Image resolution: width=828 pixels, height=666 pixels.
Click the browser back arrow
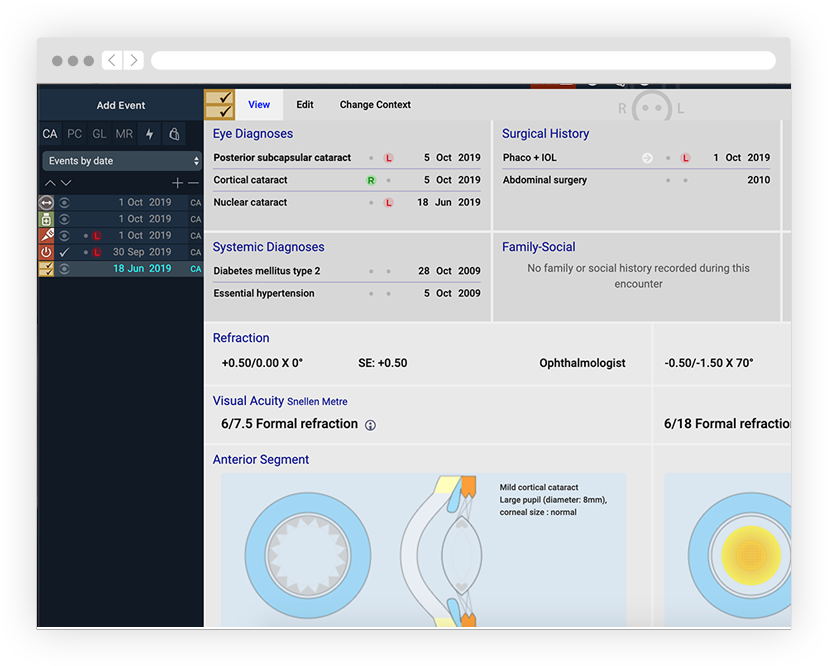112,60
